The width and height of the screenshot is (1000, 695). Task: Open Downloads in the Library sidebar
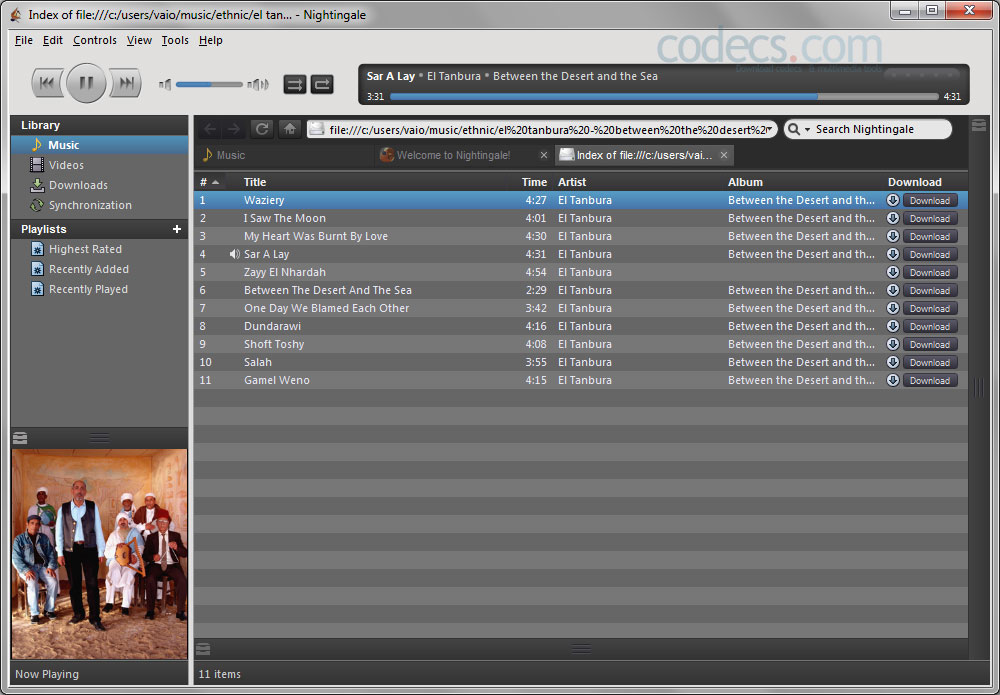point(99,185)
